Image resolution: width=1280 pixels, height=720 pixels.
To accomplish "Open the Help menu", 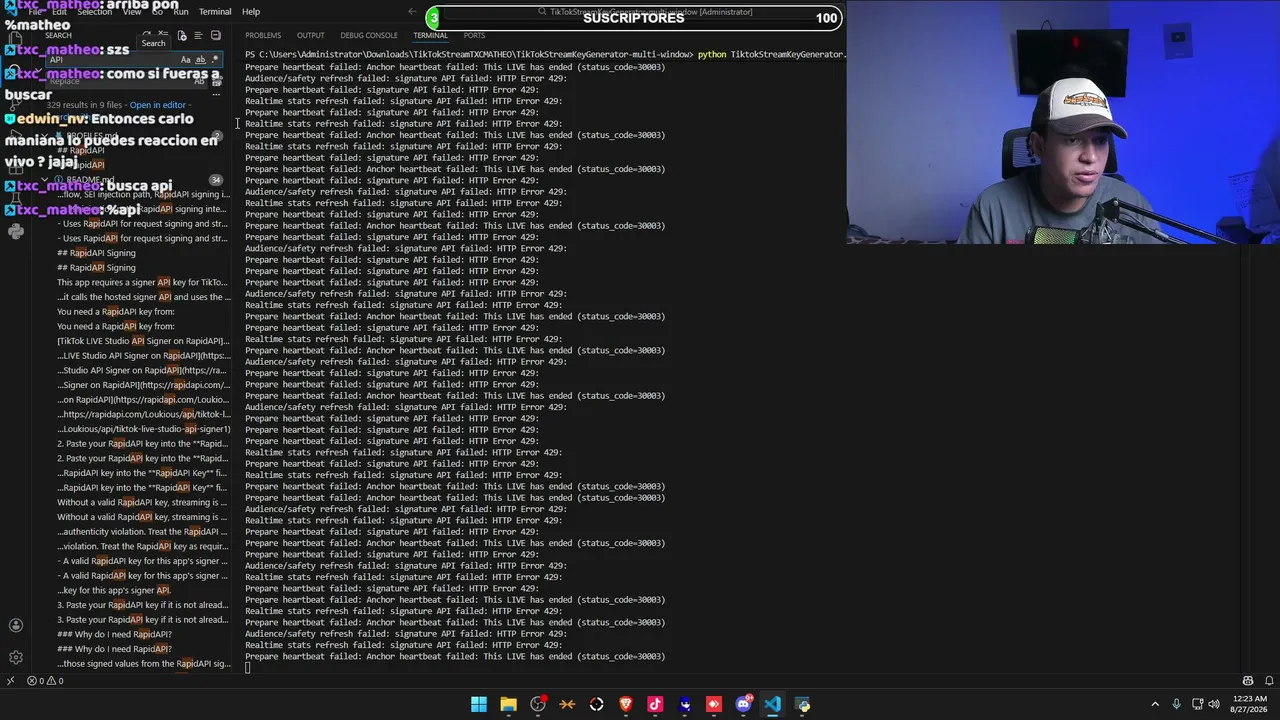I will pos(251,12).
